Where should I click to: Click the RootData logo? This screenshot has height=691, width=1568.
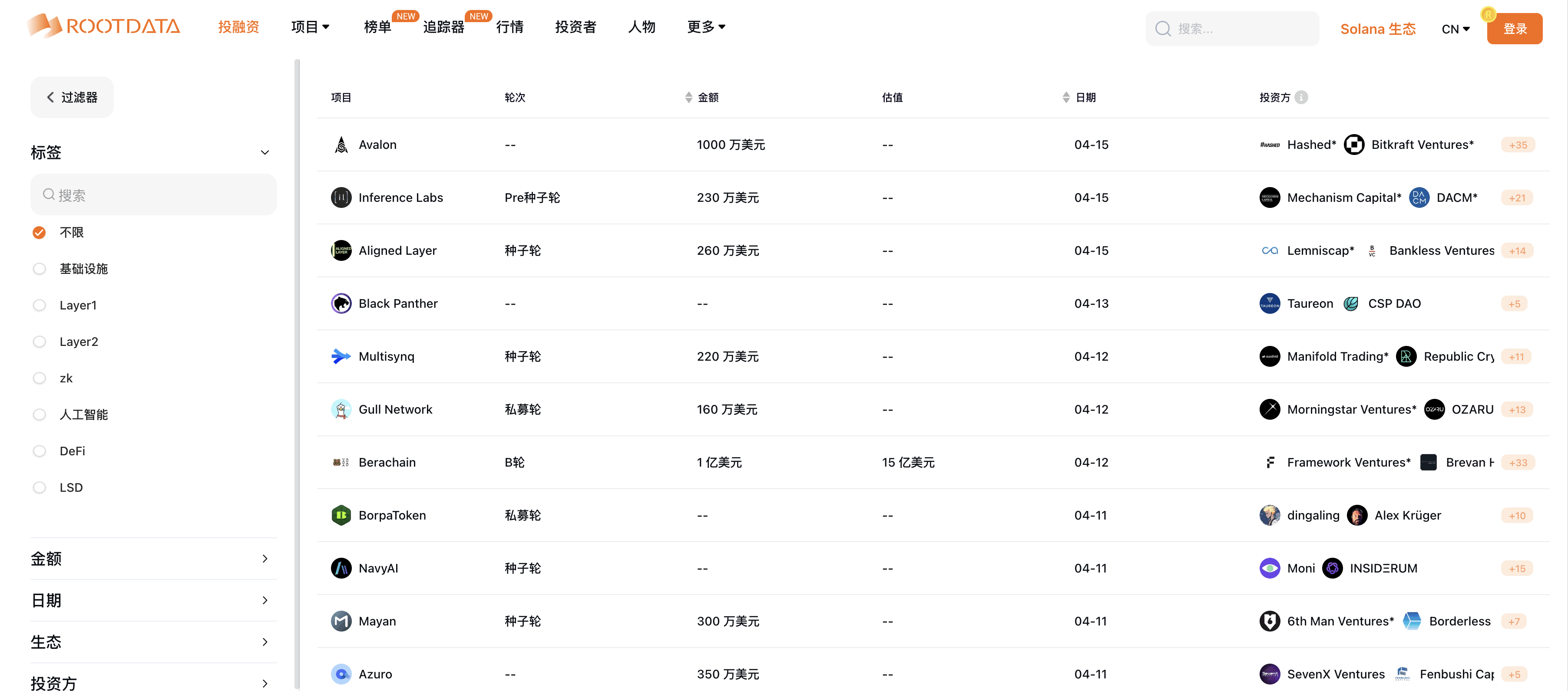pyautogui.click(x=103, y=26)
